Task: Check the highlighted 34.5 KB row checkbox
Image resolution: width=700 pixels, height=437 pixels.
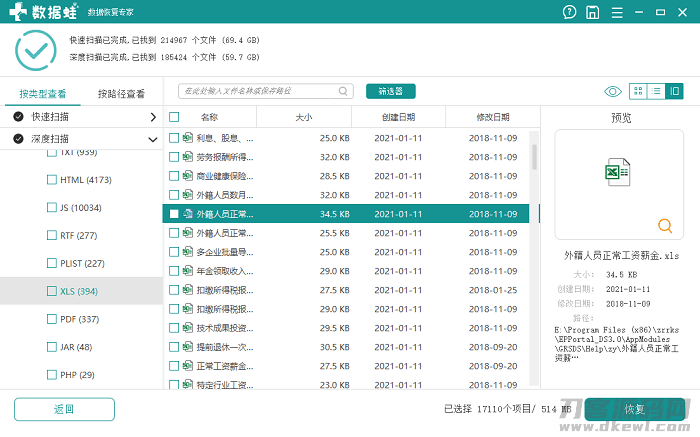Action: coord(174,214)
